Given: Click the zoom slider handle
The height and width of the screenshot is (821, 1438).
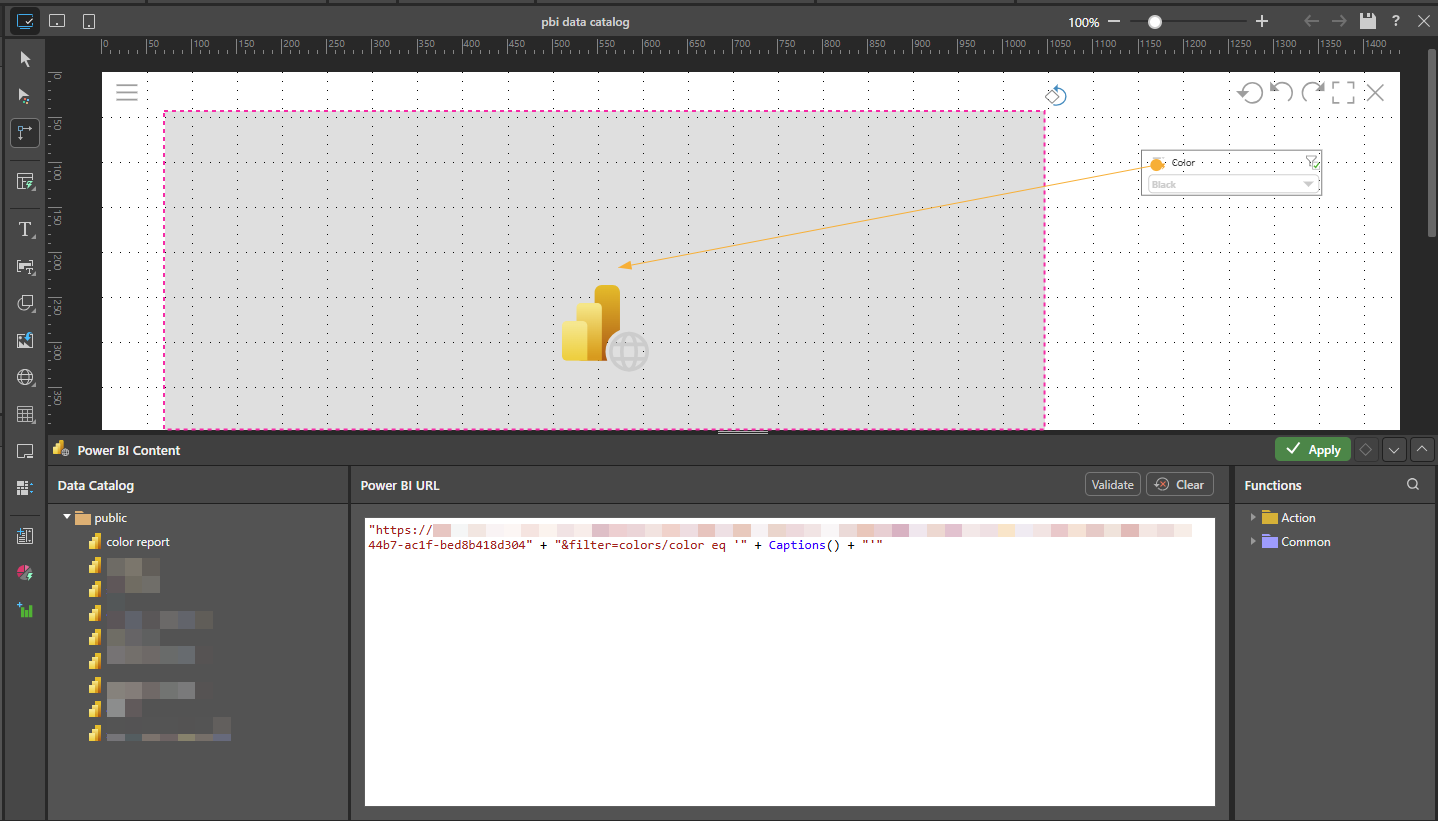Looking at the screenshot, I should pos(1155,21).
